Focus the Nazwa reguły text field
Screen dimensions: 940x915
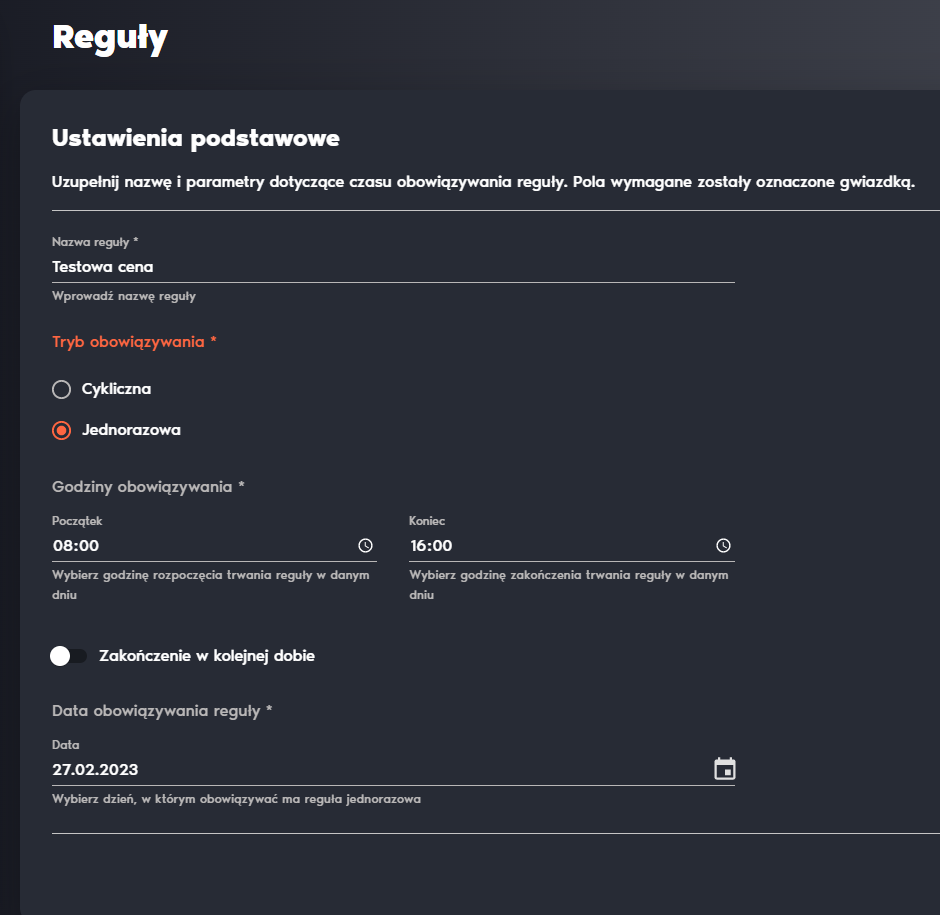[x=393, y=267]
